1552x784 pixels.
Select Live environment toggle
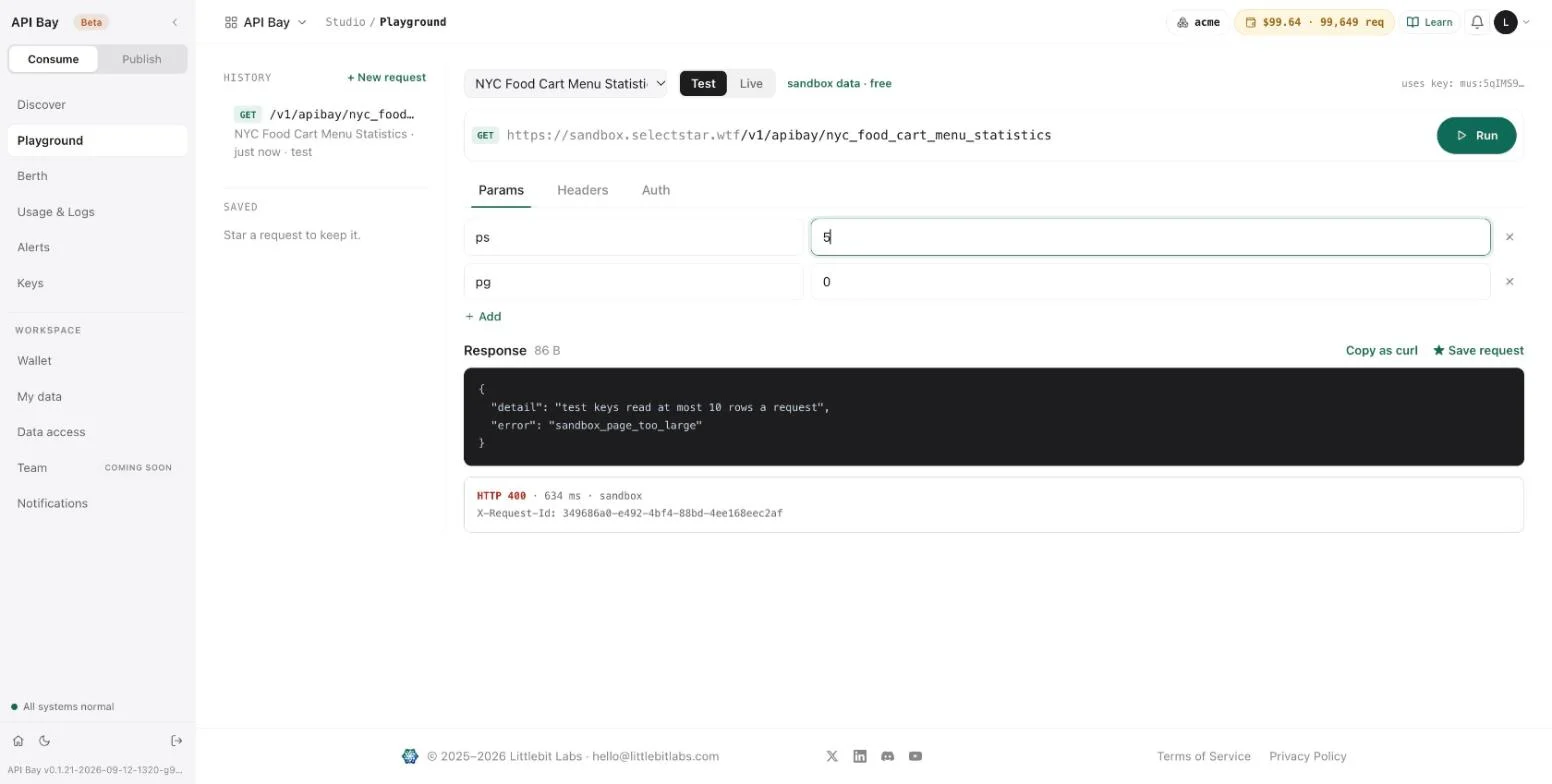(x=751, y=83)
